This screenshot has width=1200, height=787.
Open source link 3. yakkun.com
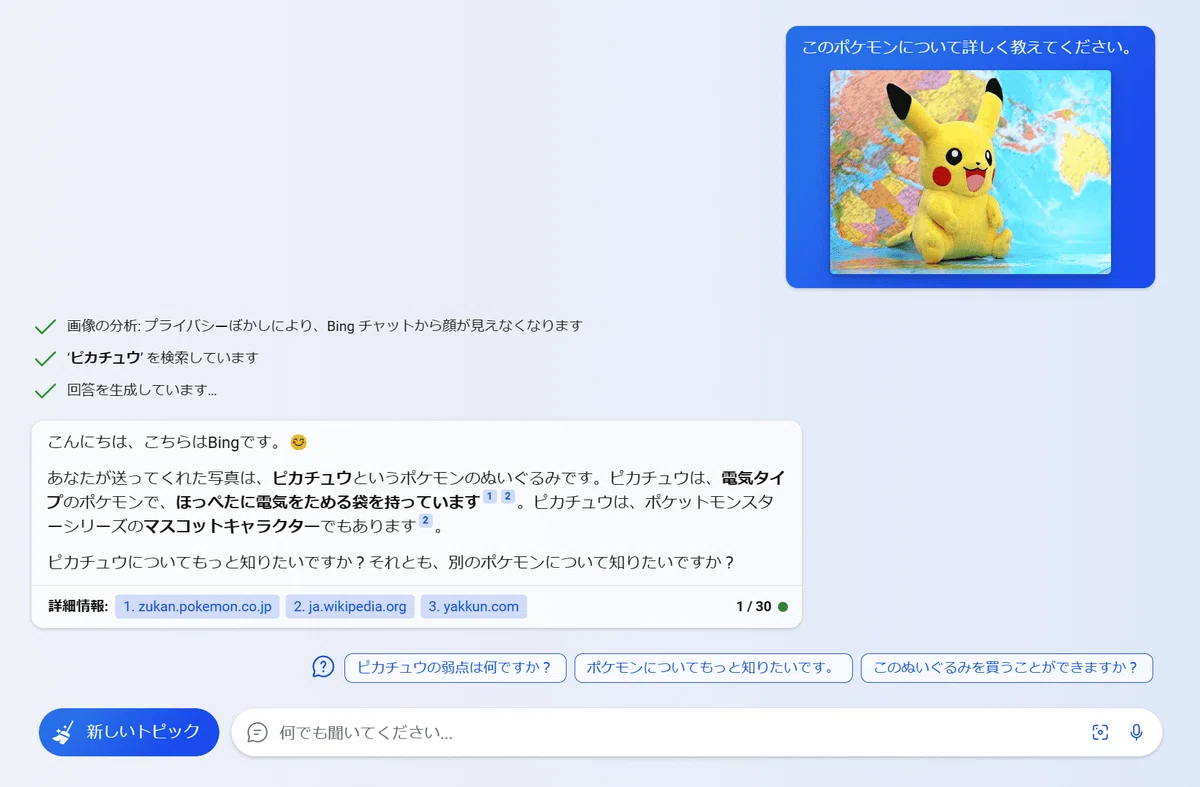[474, 606]
